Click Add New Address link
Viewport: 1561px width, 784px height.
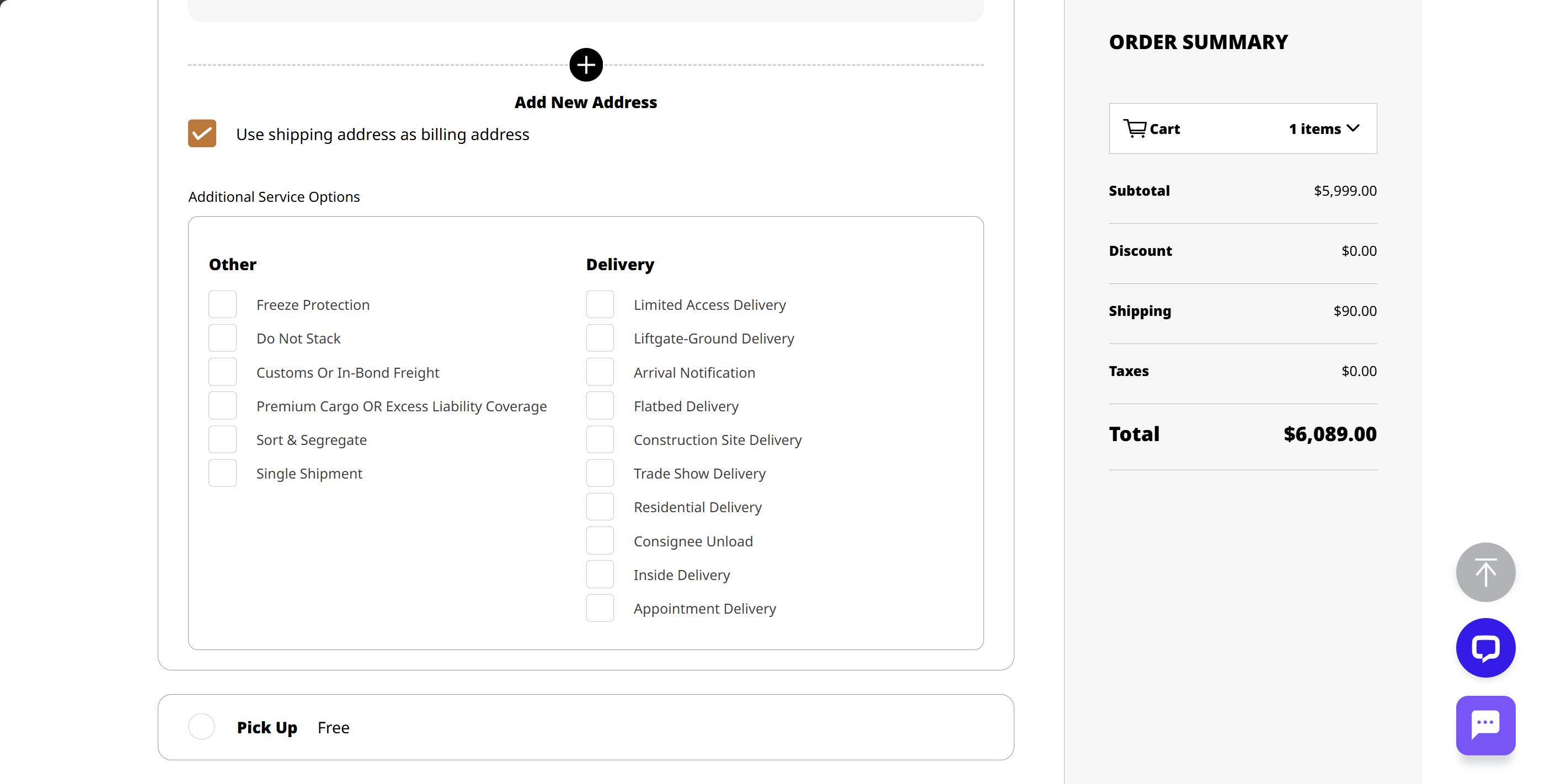[x=585, y=103]
